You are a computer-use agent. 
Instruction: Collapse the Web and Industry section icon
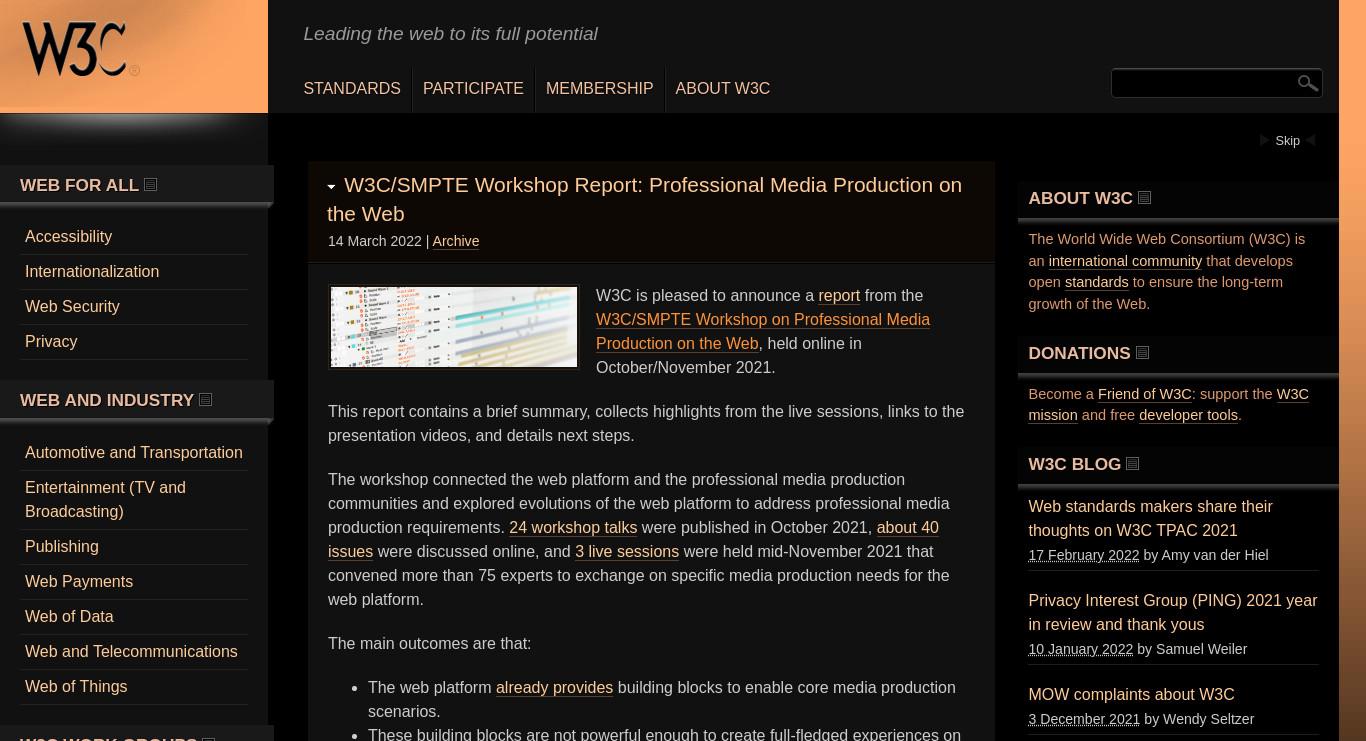pyautogui.click(x=206, y=399)
